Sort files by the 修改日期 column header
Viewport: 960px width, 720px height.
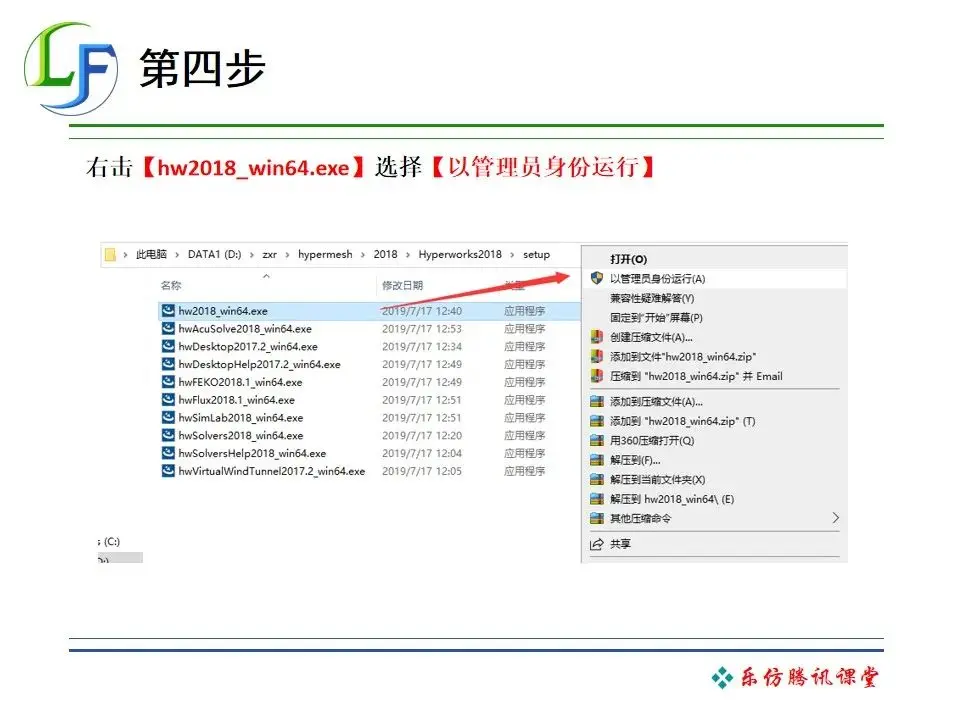point(403,285)
